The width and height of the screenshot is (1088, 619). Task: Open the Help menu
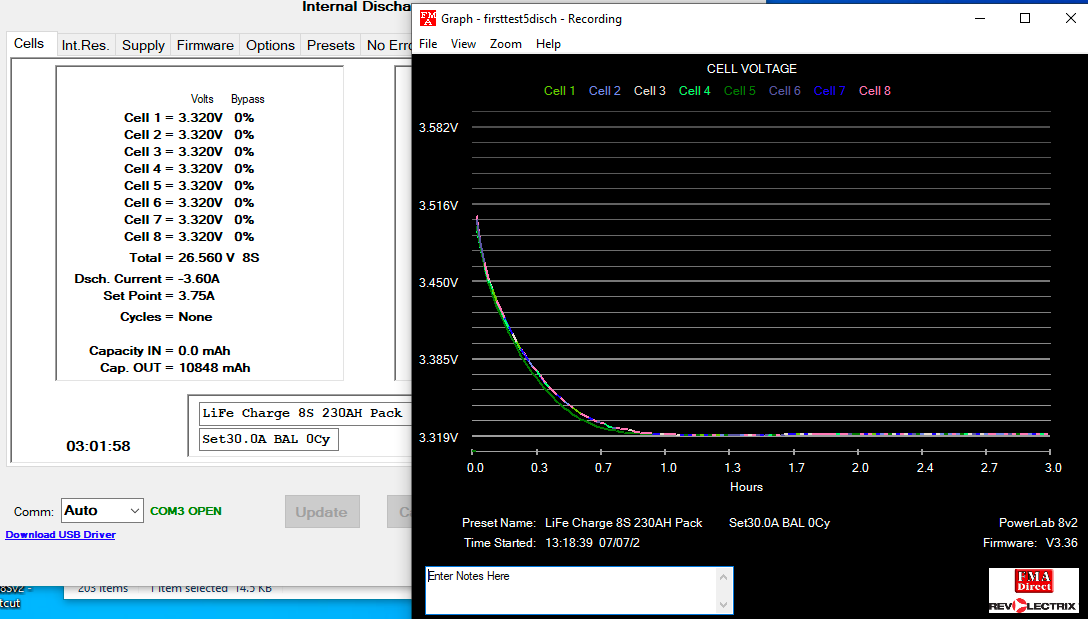click(x=548, y=44)
